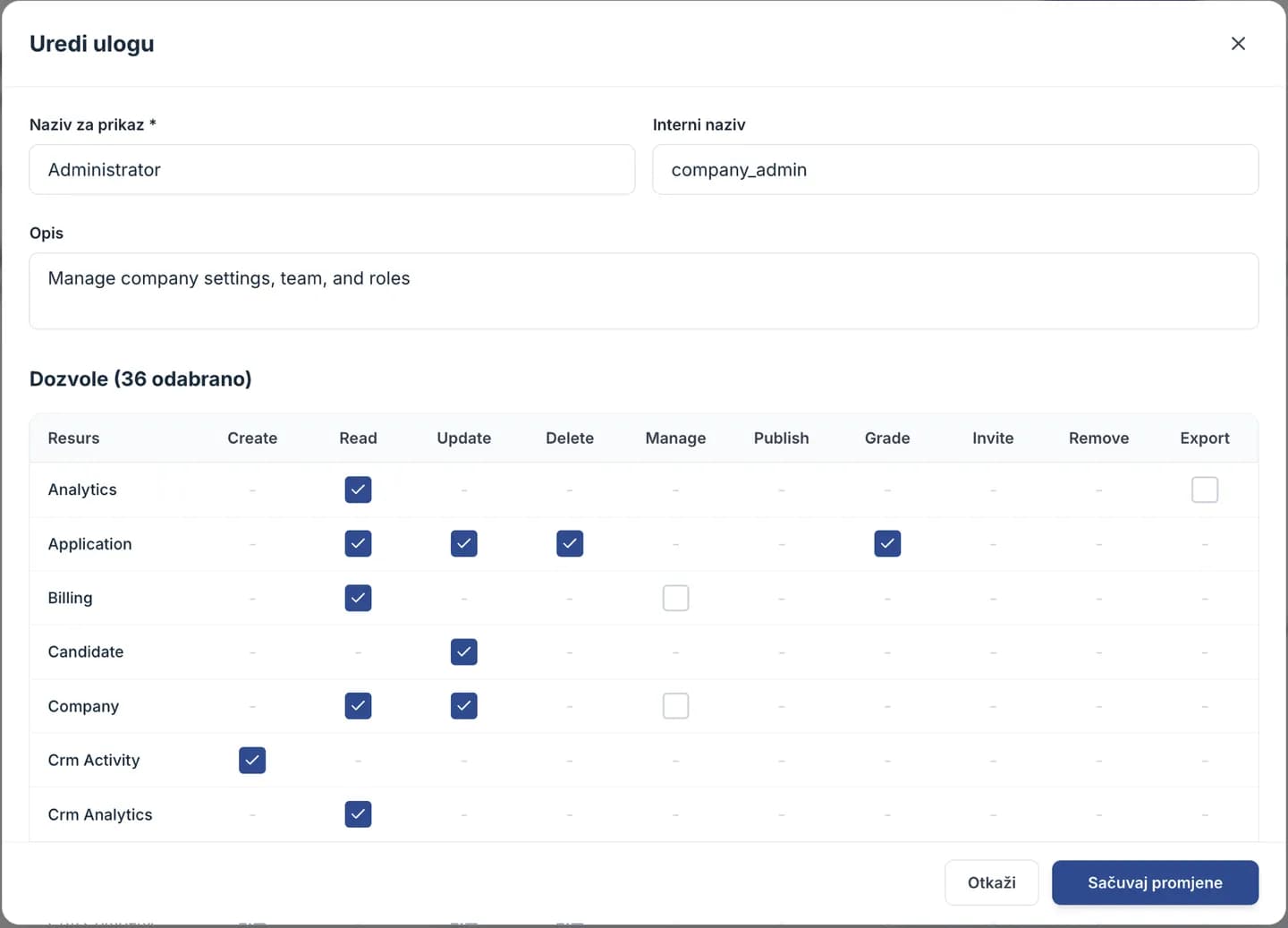1288x928 pixels.
Task: Uncheck Billing Read checkbox
Action: tap(358, 598)
